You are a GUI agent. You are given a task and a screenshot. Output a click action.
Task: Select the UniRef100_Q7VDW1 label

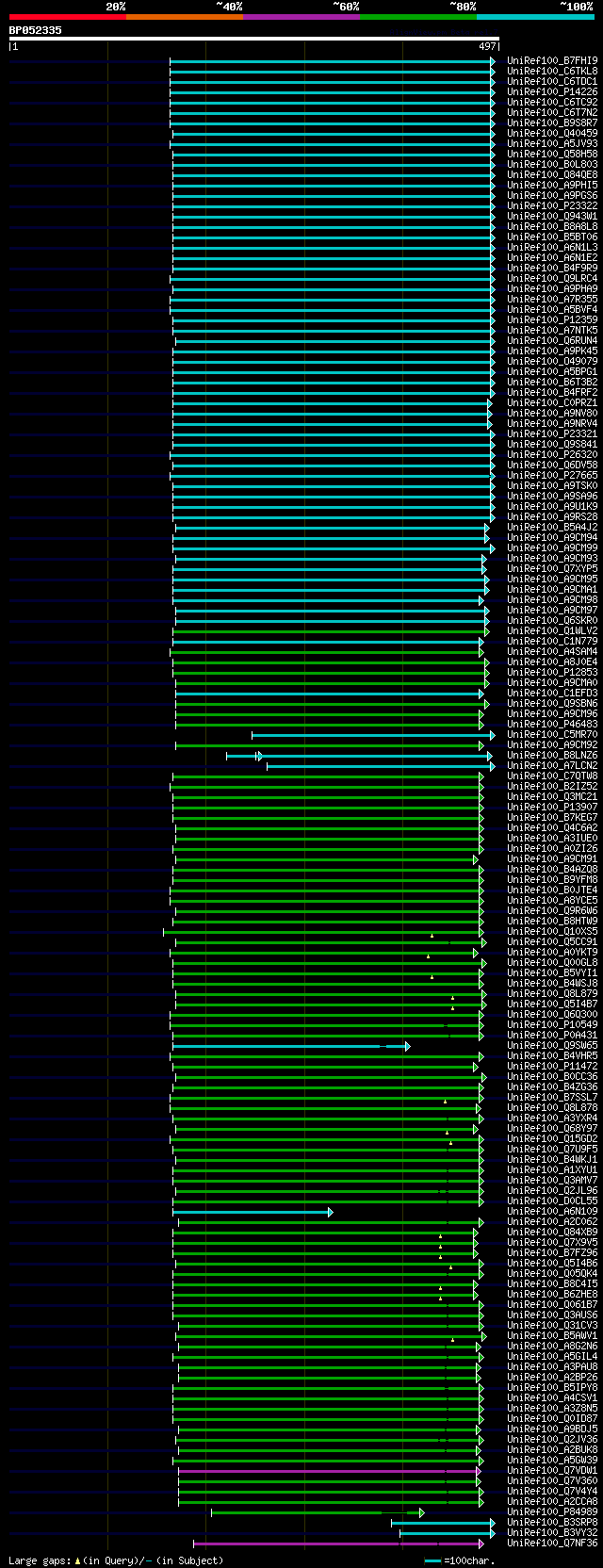(x=552, y=1470)
